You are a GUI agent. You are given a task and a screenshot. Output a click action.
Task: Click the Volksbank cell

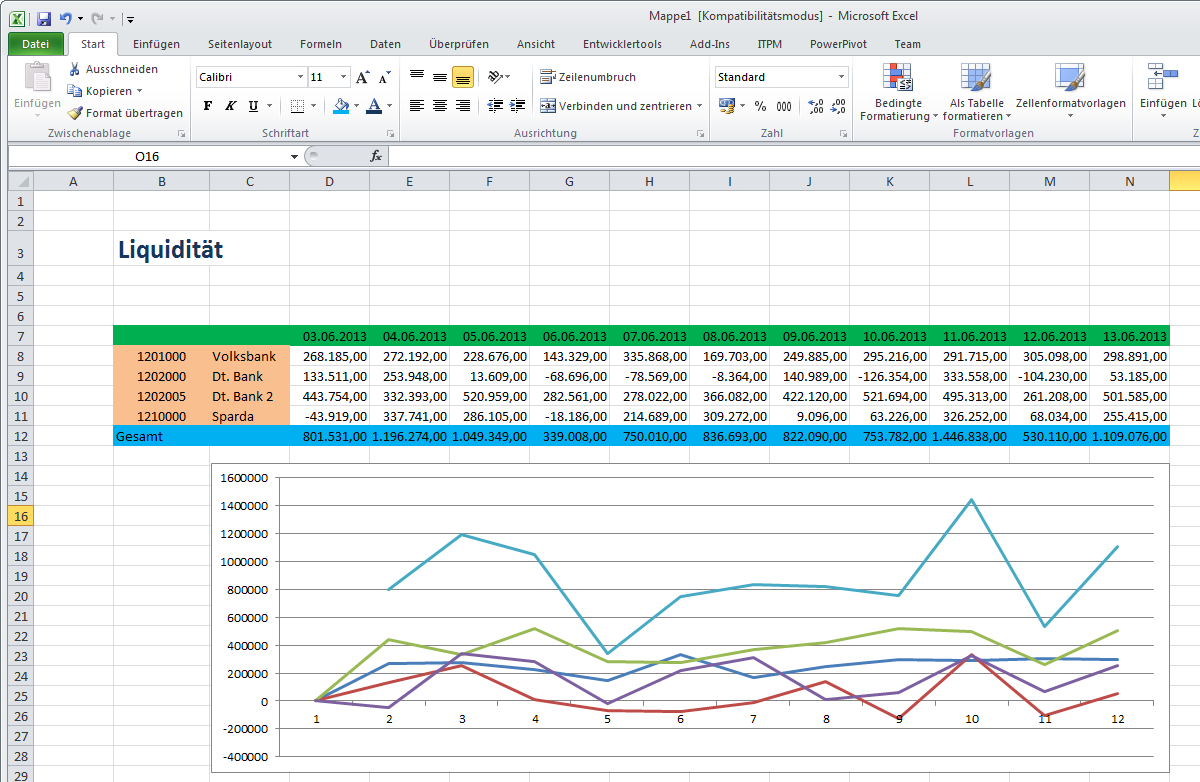click(x=249, y=356)
